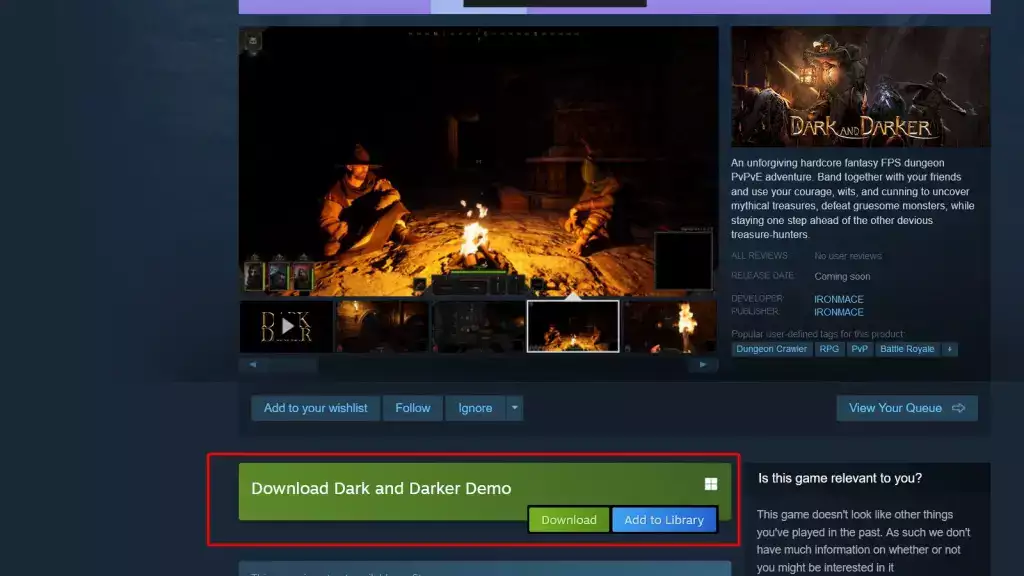The height and width of the screenshot is (576, 1024).
Task: Click the 'Download Dark and Darker Demo' title
Action: point(381,488)
